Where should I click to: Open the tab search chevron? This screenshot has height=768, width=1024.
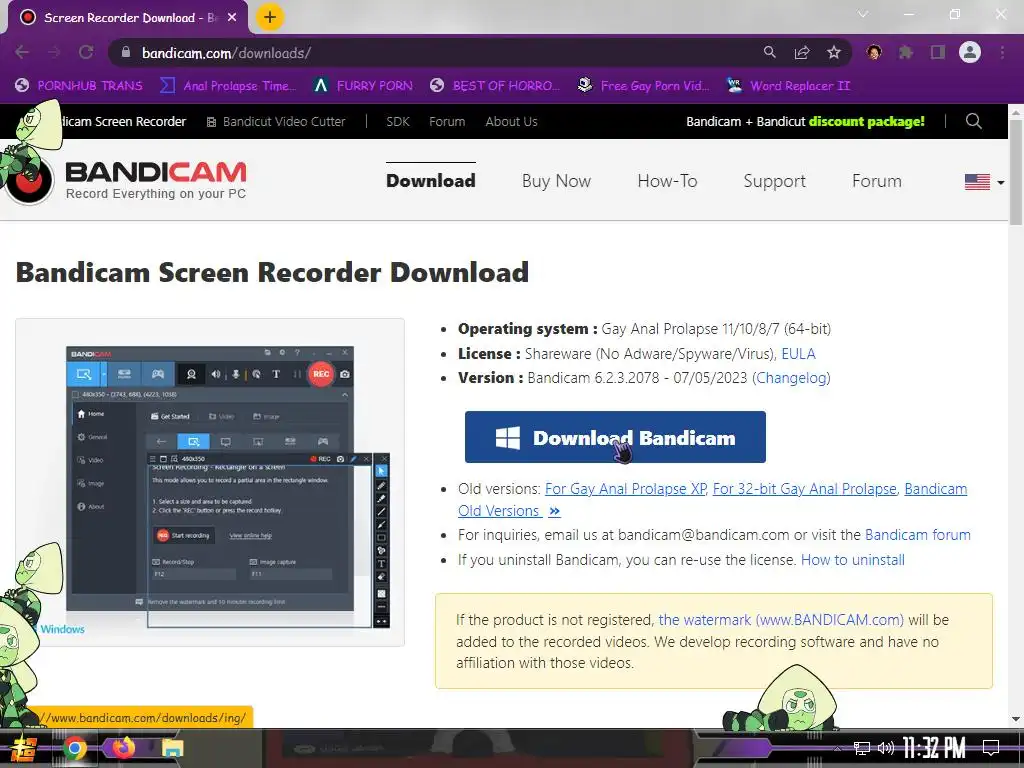click(x=863, y=14)
